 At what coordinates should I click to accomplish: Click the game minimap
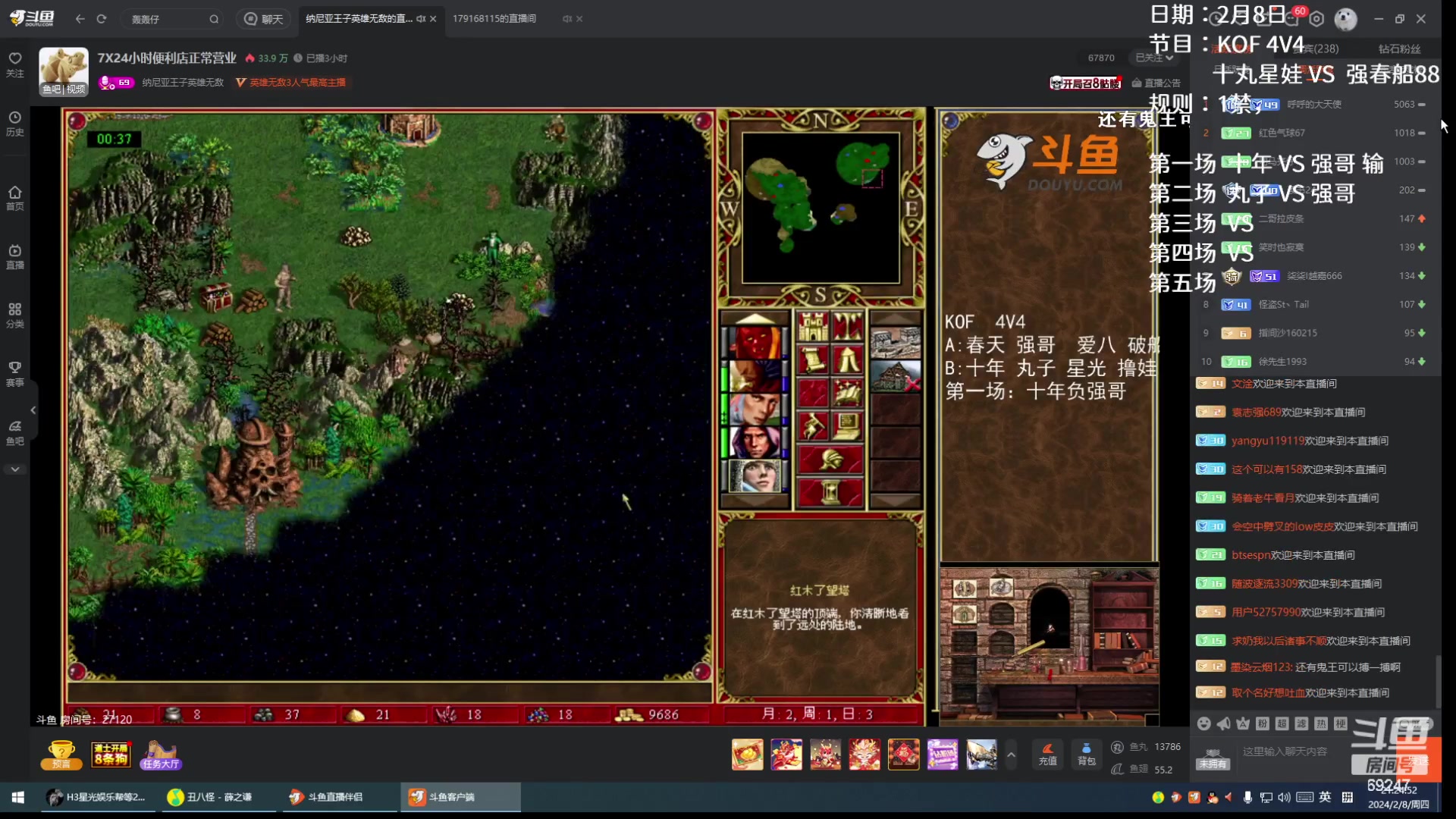(x=821, y=207)
